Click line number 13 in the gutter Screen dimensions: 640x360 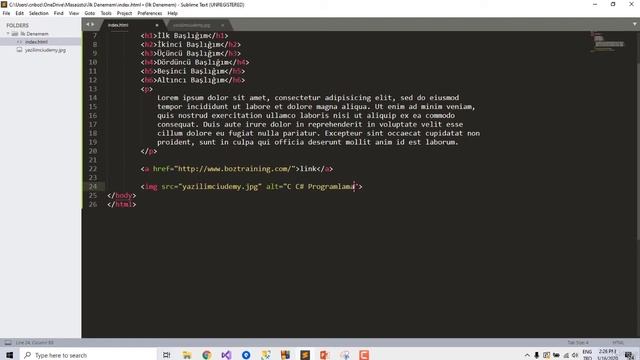(93, 89)
